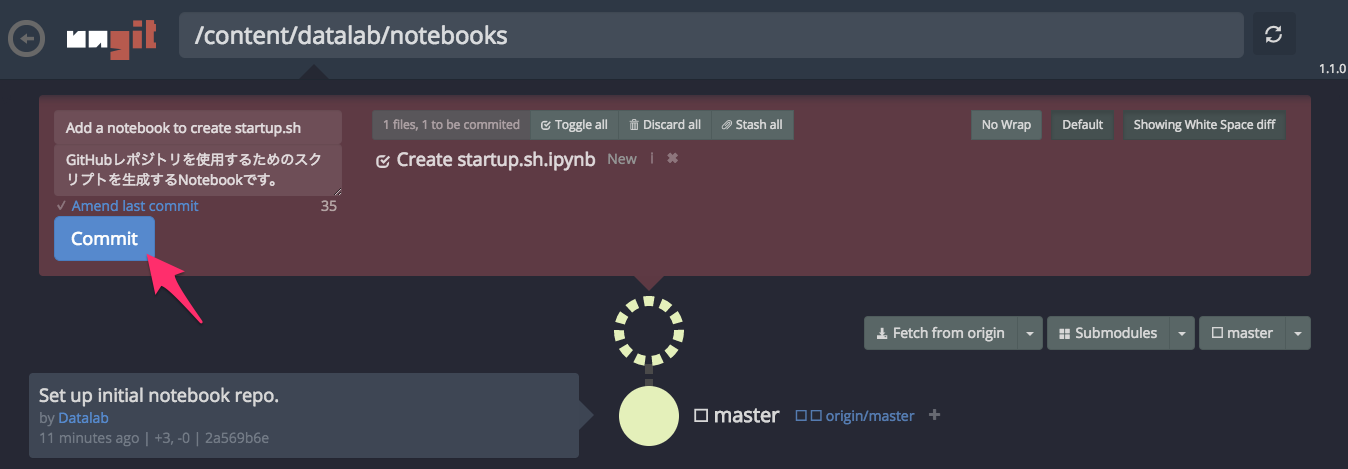Select the solid commit node

coord(650,414)
